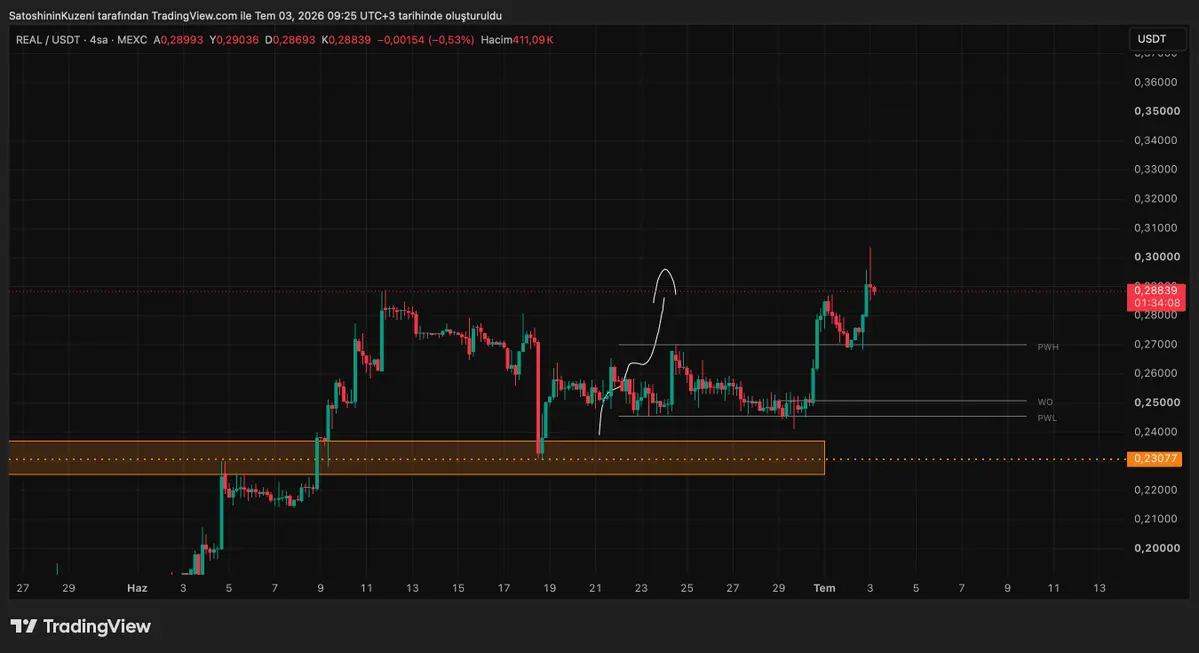Image resolution: width=1199 pixels, height=653 pixels.
Task: Click price axis label 0,30000
Action: click(1156, 257)
